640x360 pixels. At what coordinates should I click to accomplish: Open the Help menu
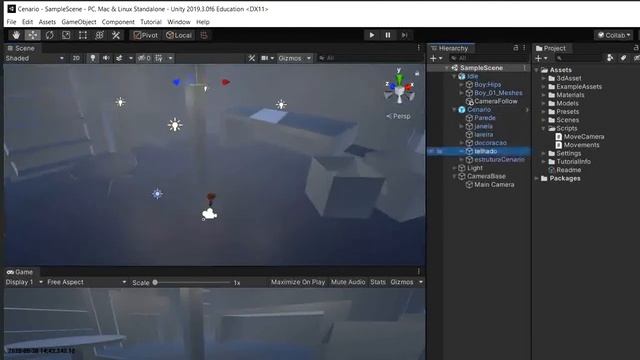(x=203, y=22)
